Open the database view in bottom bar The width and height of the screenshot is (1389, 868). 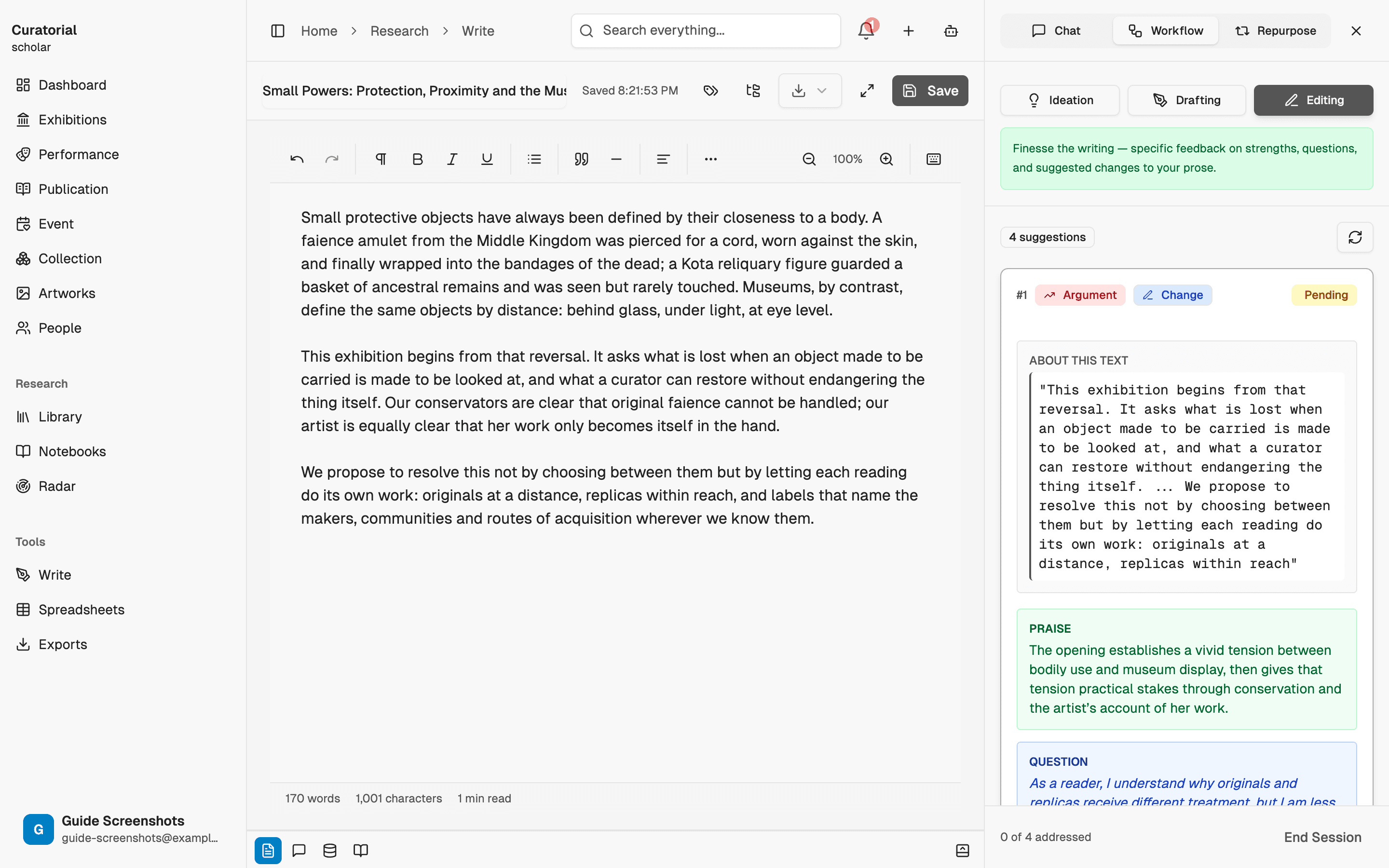(x=330, y=850)
